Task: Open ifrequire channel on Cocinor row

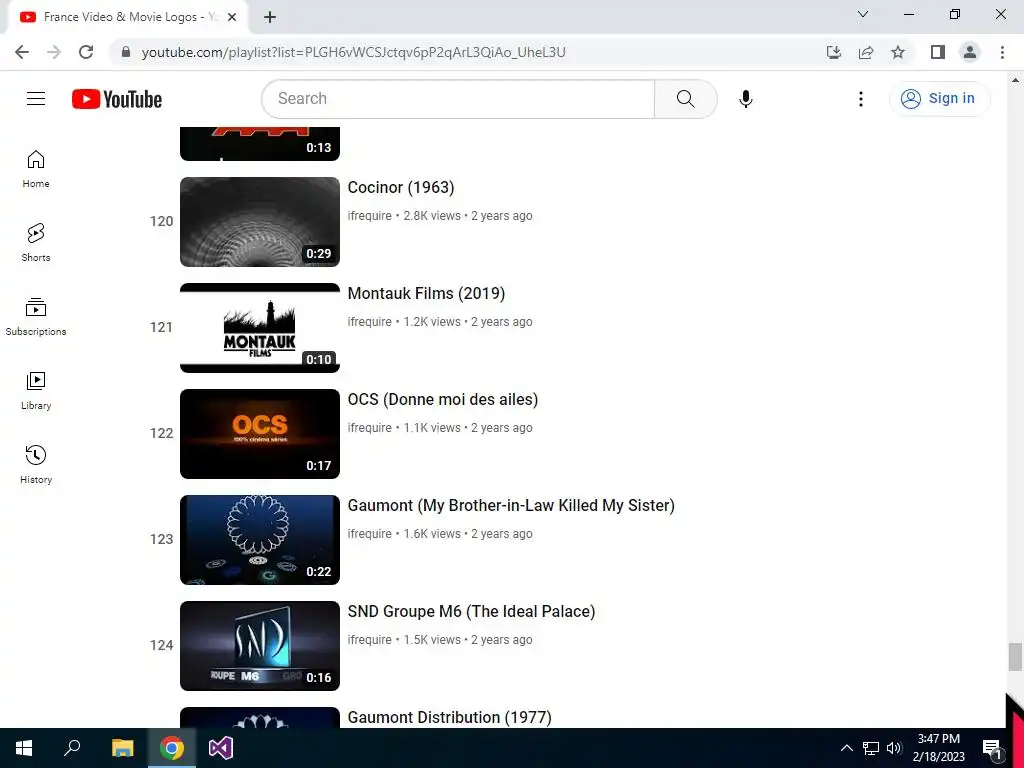Action: (370, 216)
